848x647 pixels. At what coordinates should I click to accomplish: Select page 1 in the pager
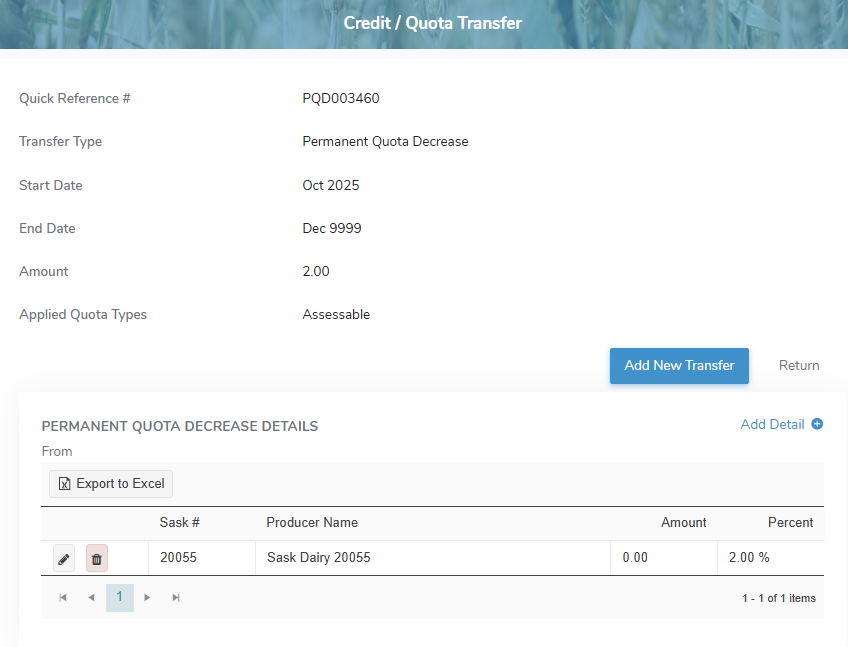pos(119,598)
